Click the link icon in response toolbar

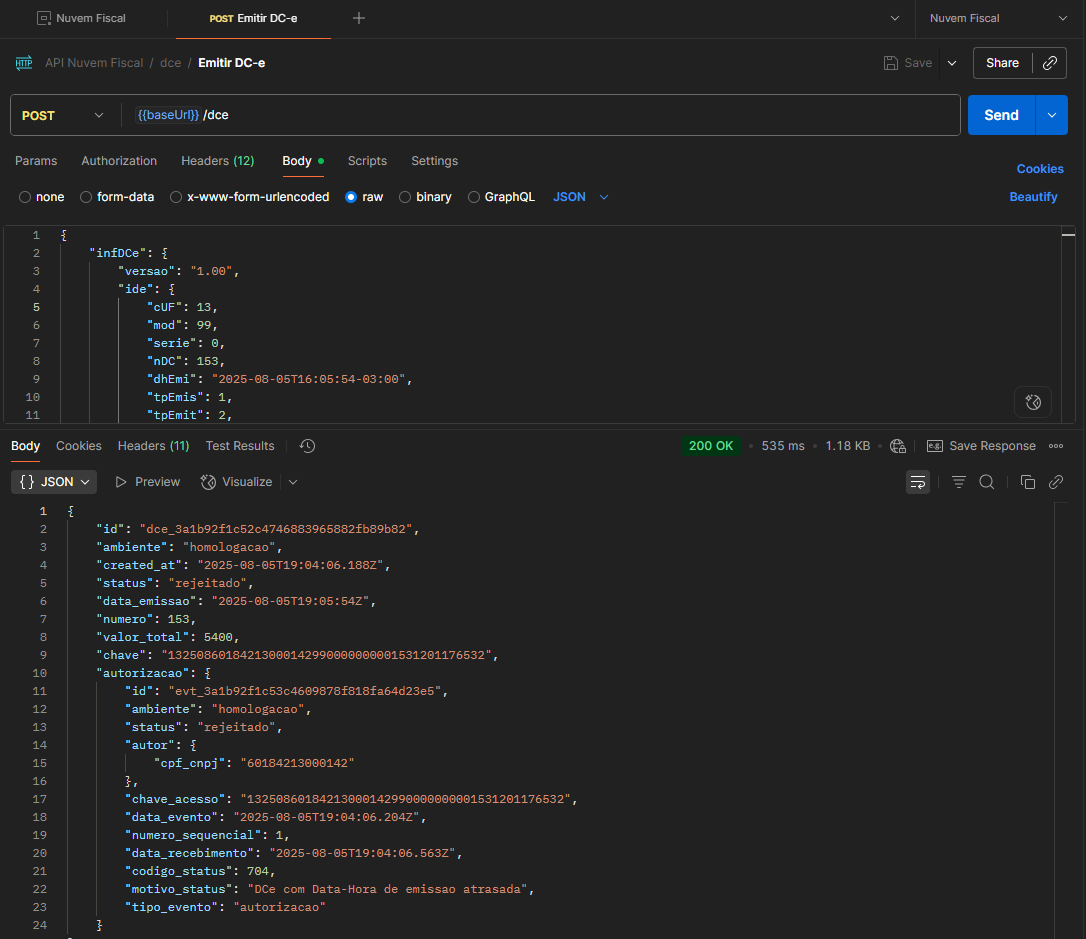[1055, 482]
